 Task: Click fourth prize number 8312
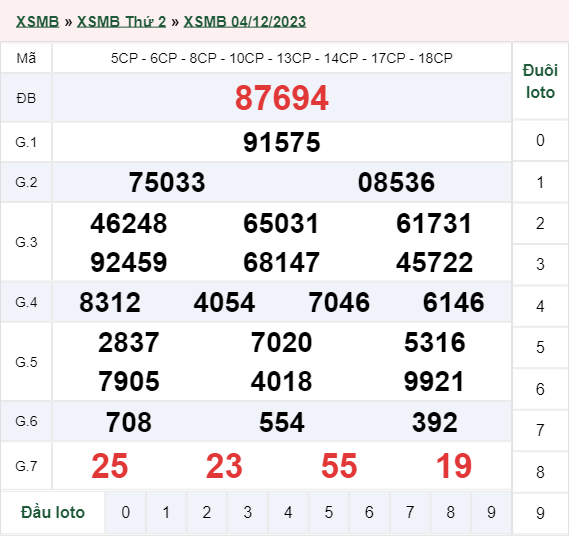click(x=110, y=302)
